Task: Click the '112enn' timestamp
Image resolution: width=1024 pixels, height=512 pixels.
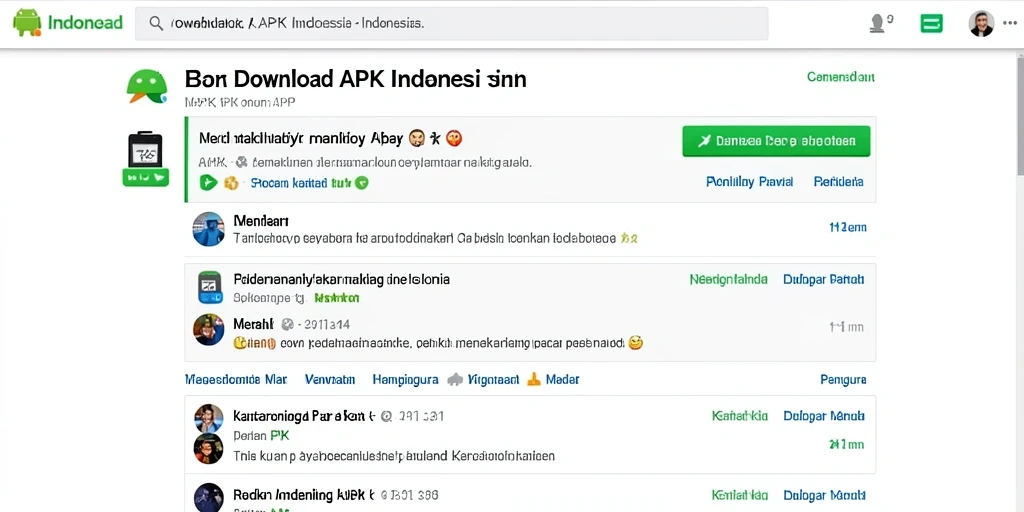Action: tap(848, 227)
